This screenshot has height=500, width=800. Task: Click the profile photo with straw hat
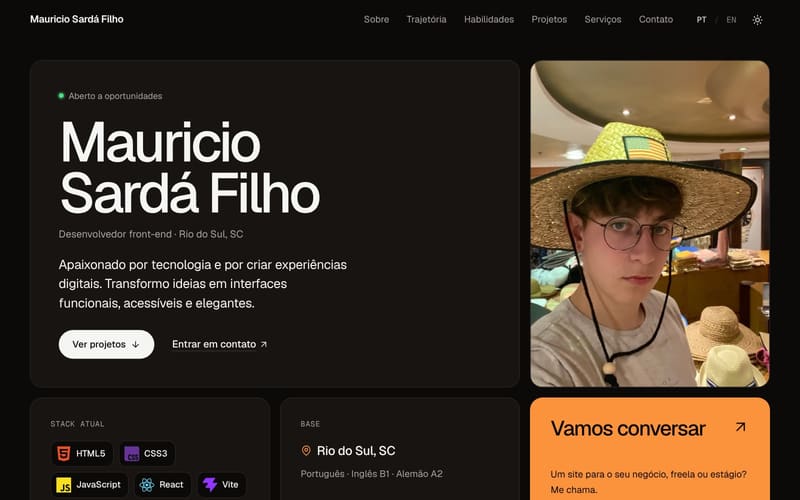click(x=649, y=223)
